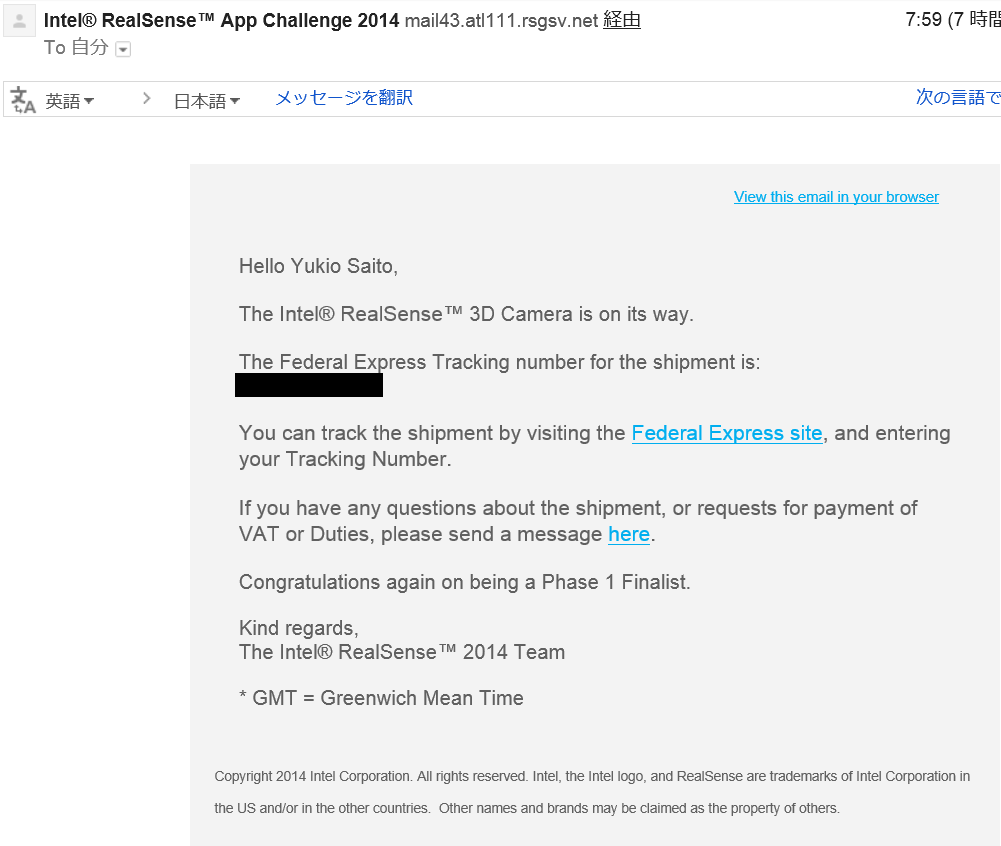Screen dimensions: 1001x846
Task: Click the 7:59 message timestamp
Action: point(923,21)
